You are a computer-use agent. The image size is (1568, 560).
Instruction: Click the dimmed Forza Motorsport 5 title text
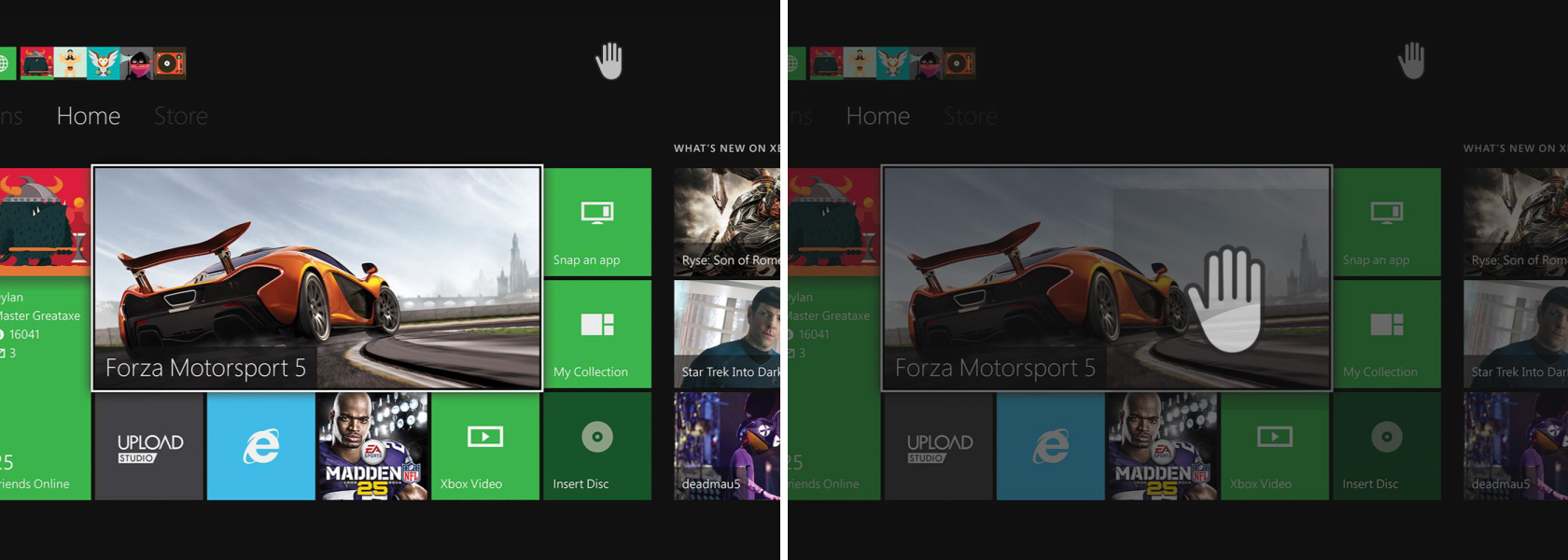(x=995, y=369)
